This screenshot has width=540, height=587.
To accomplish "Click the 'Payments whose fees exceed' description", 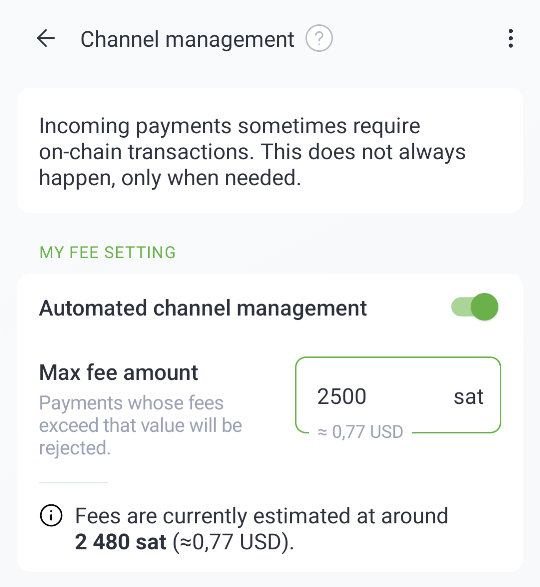I will click(140, 425).
